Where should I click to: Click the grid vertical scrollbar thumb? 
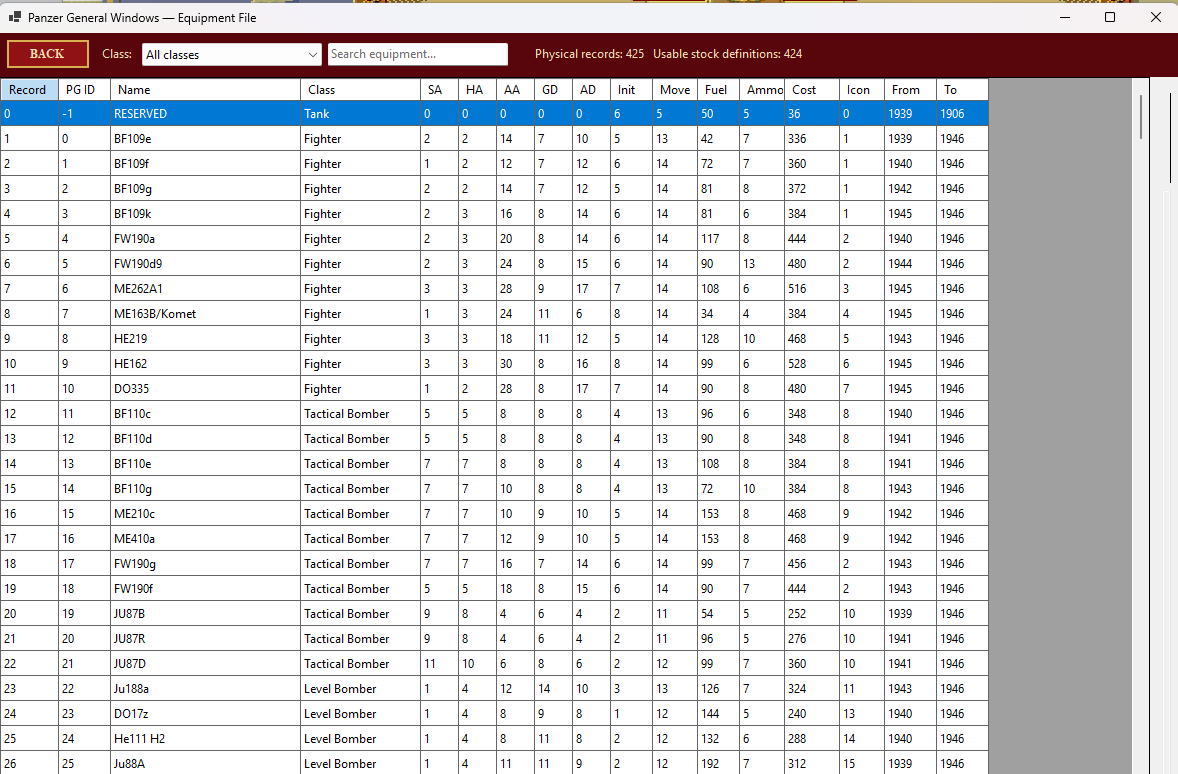1140,116
